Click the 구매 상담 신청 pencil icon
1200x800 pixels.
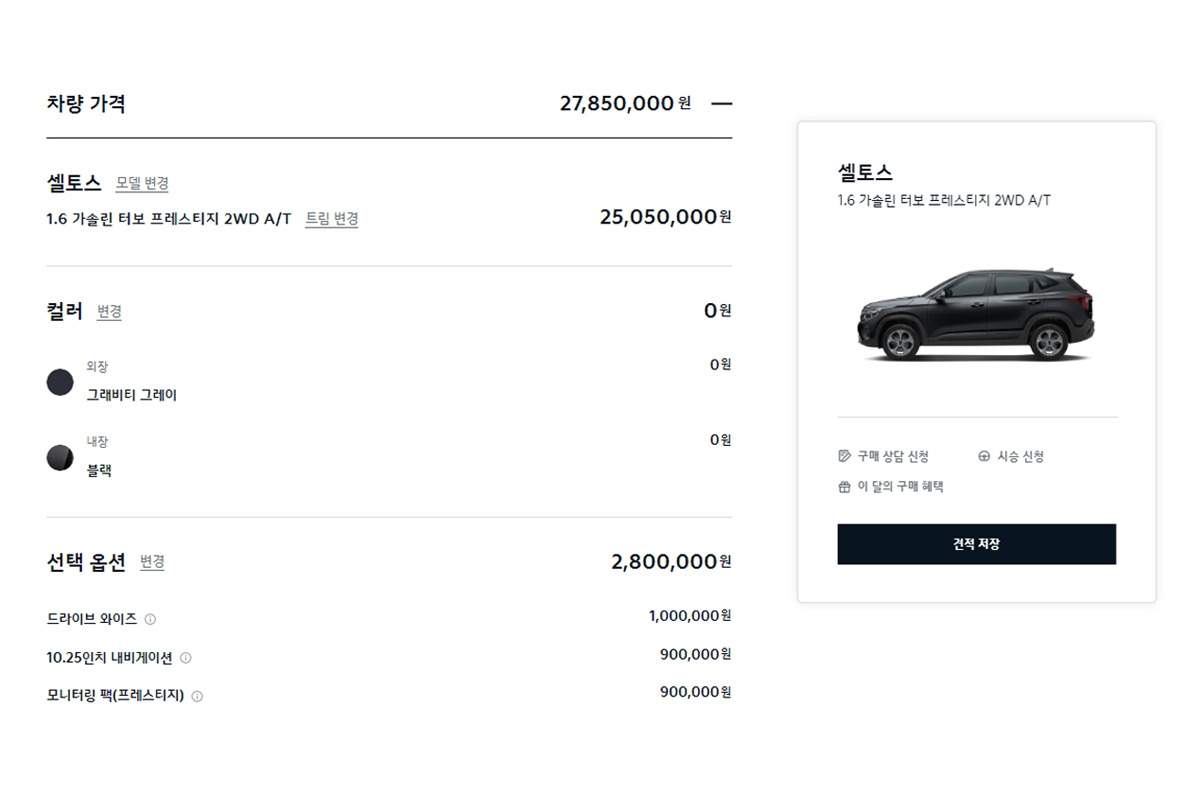pos(844,457)
